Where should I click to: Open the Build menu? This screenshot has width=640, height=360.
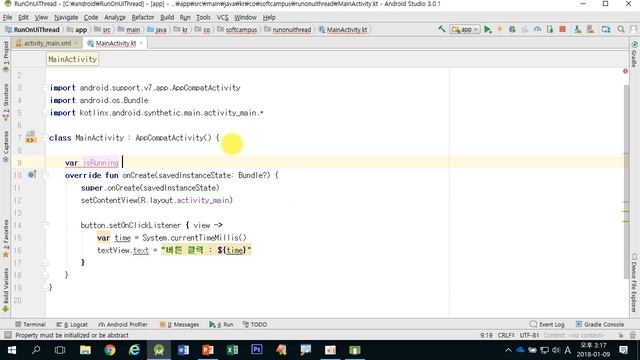(x=167, y=17)
